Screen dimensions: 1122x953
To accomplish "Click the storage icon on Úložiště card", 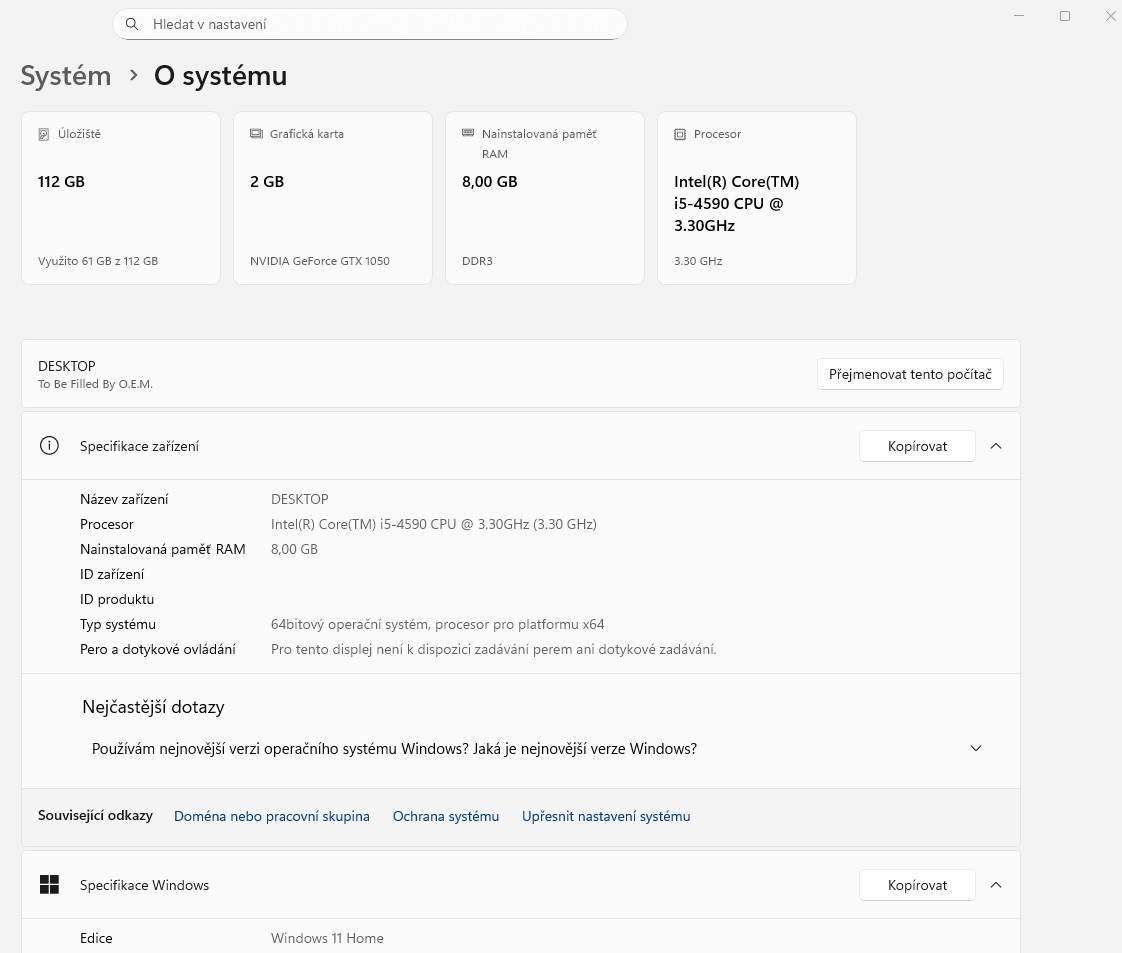I will click(43, 134).
